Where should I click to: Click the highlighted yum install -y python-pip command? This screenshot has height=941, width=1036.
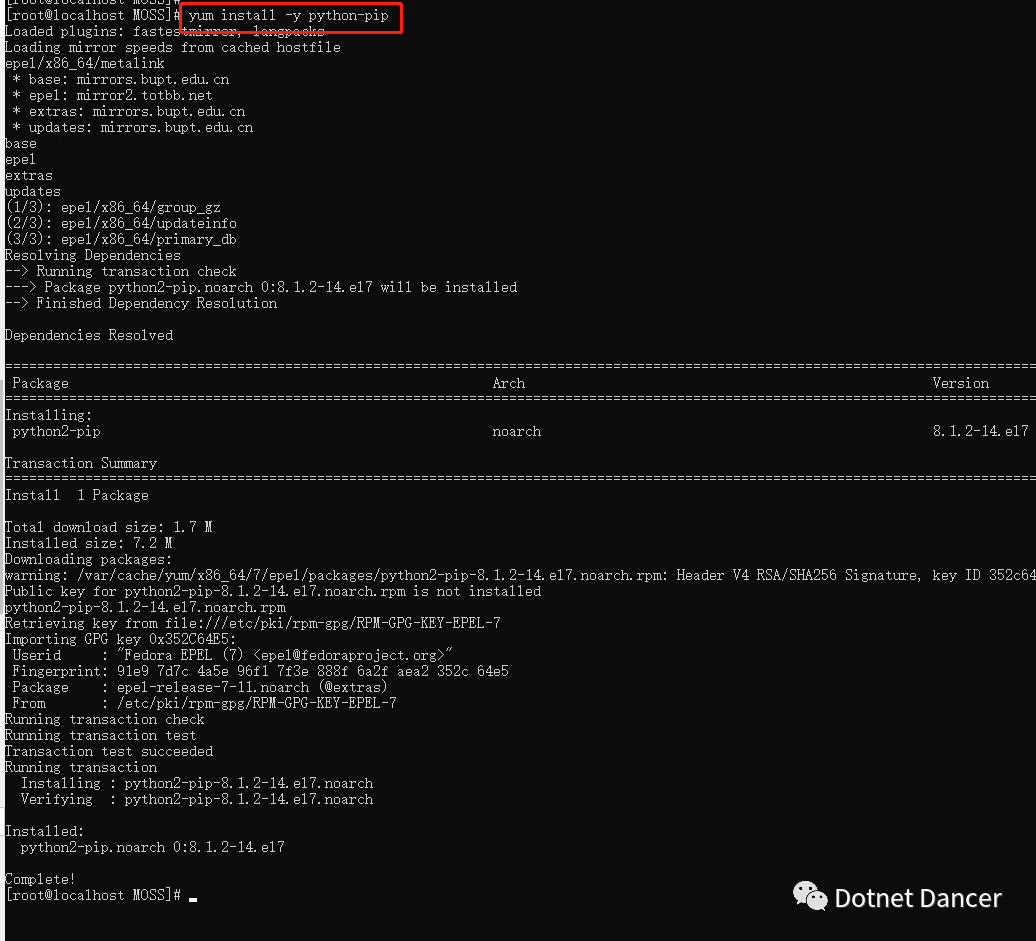point(289,15)
